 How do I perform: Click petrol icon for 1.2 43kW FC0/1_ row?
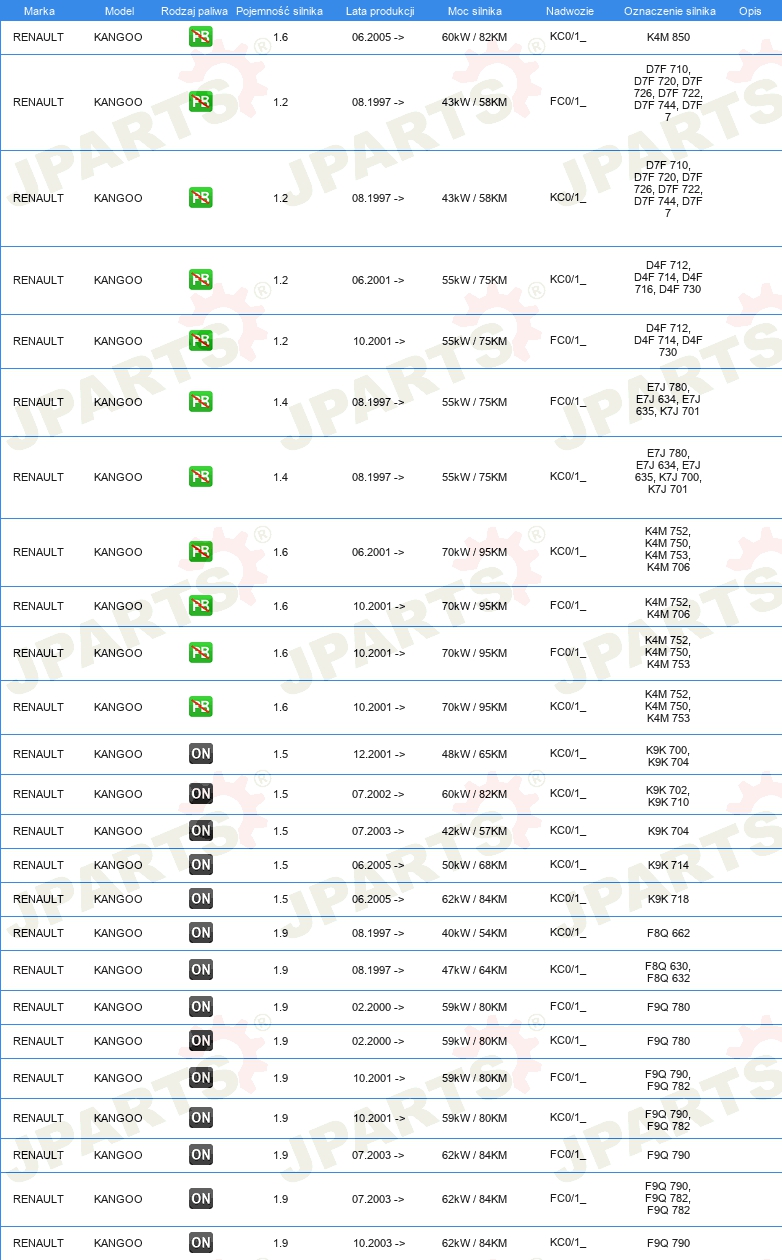[x=201, y=102]
